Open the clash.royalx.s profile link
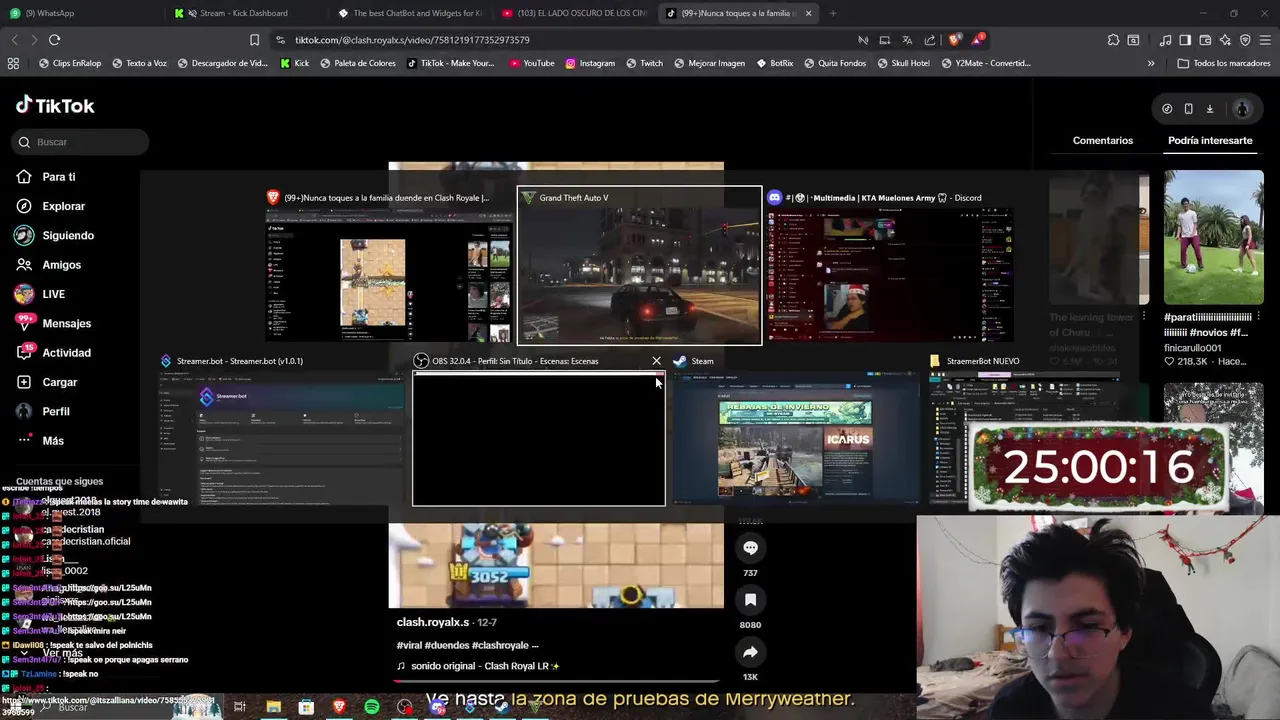 (x=433, y=622)
